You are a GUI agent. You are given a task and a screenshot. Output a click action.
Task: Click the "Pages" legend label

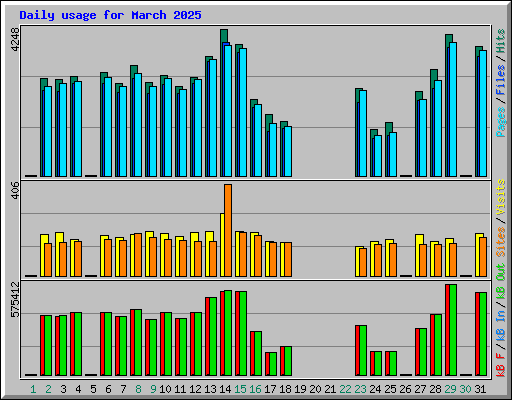pyautogui.click(x=501, y=122)
